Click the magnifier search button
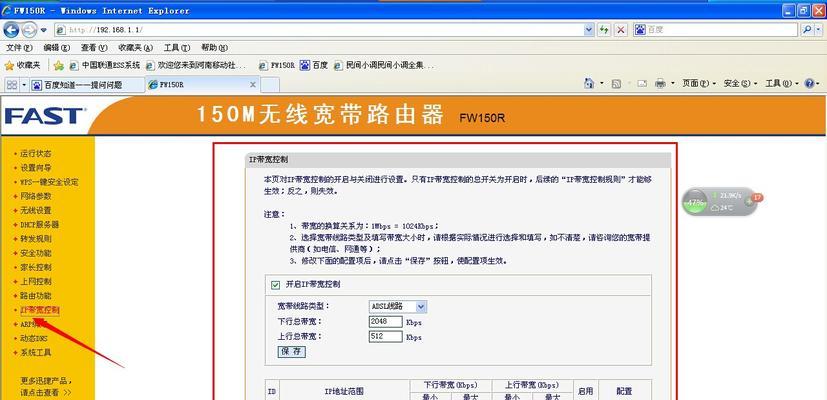827x400 pixels. [x=806, y=30]
